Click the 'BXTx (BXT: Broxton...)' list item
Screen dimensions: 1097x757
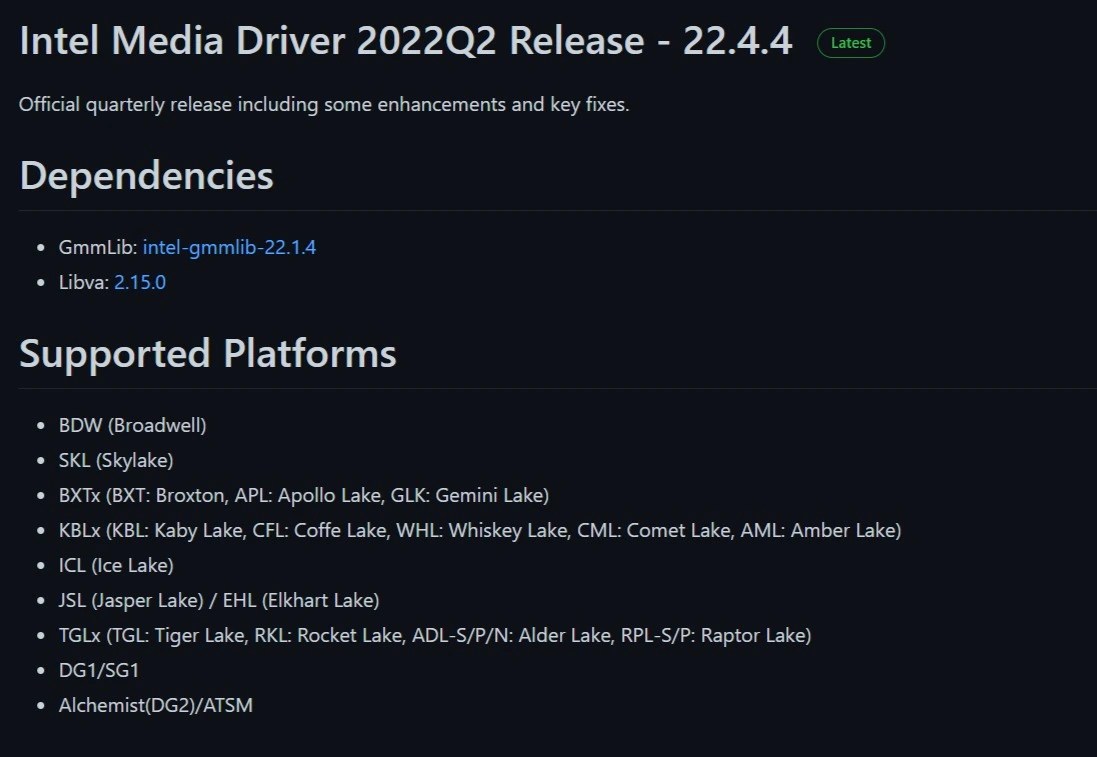[x=304, y=495]
